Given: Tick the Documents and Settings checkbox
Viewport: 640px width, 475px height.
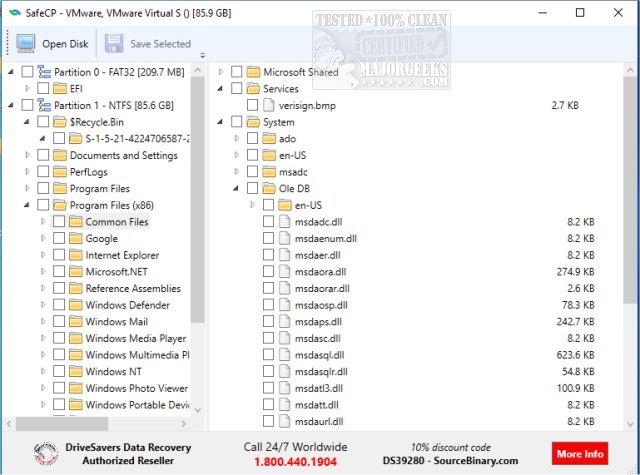Looking at the screenshot, I should (43, 155).
